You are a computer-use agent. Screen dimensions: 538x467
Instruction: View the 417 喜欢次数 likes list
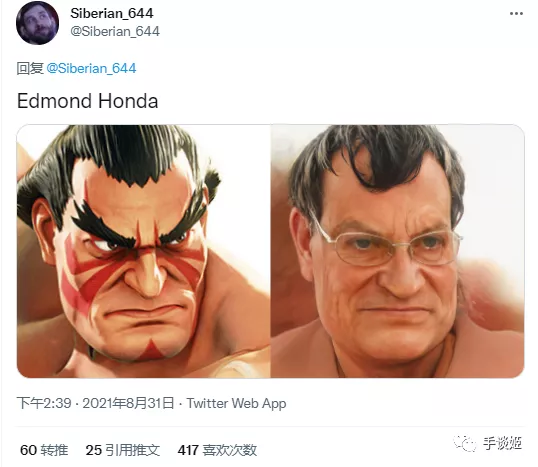click(x=217, y=450)
